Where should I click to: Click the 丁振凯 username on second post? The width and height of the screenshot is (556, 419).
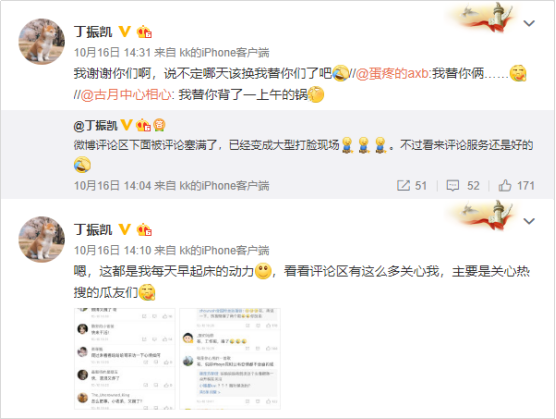click(x=93, y=230)
